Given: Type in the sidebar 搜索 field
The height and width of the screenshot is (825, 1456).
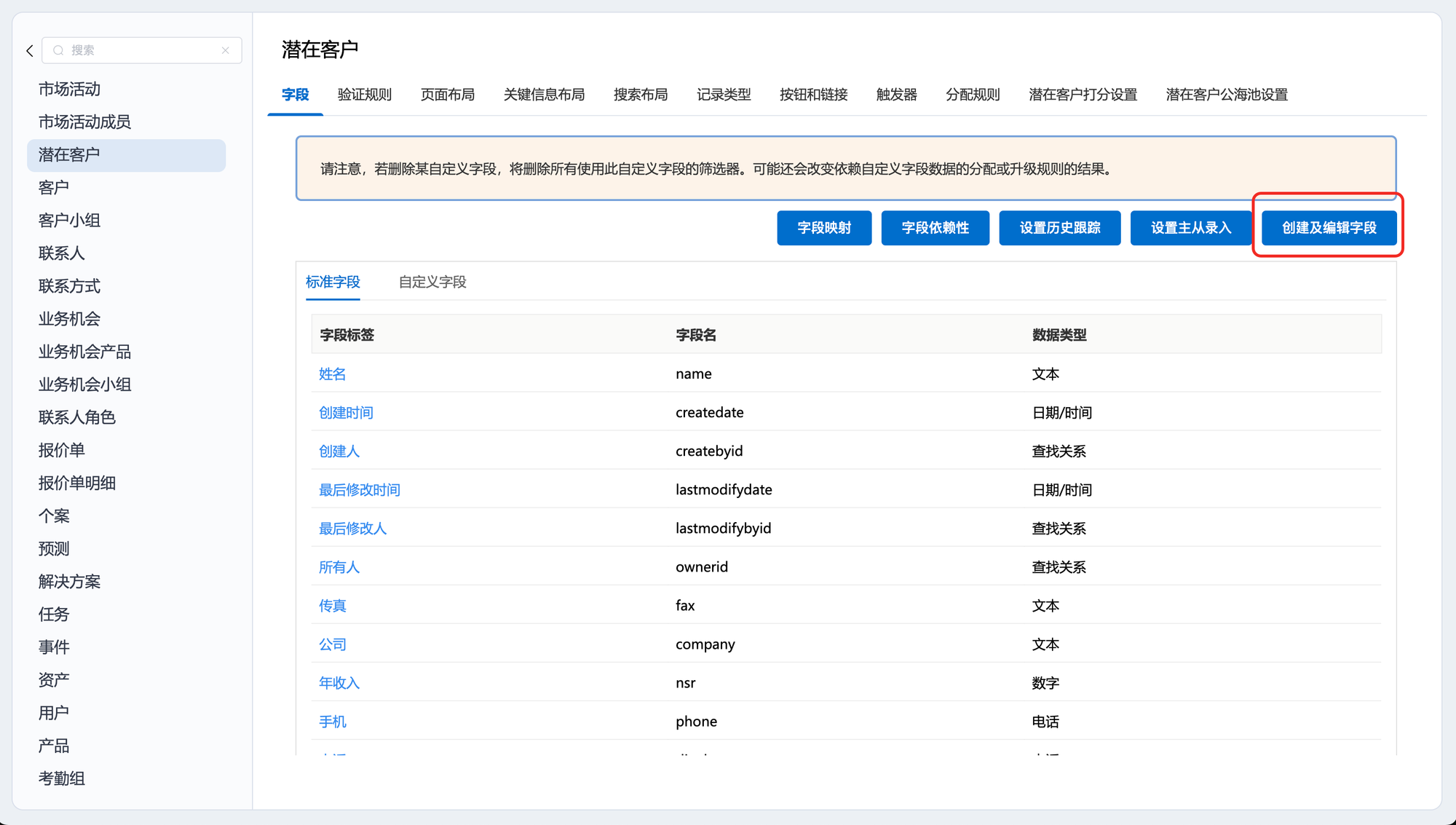Looking at the screenshot, I should point(142,50).
